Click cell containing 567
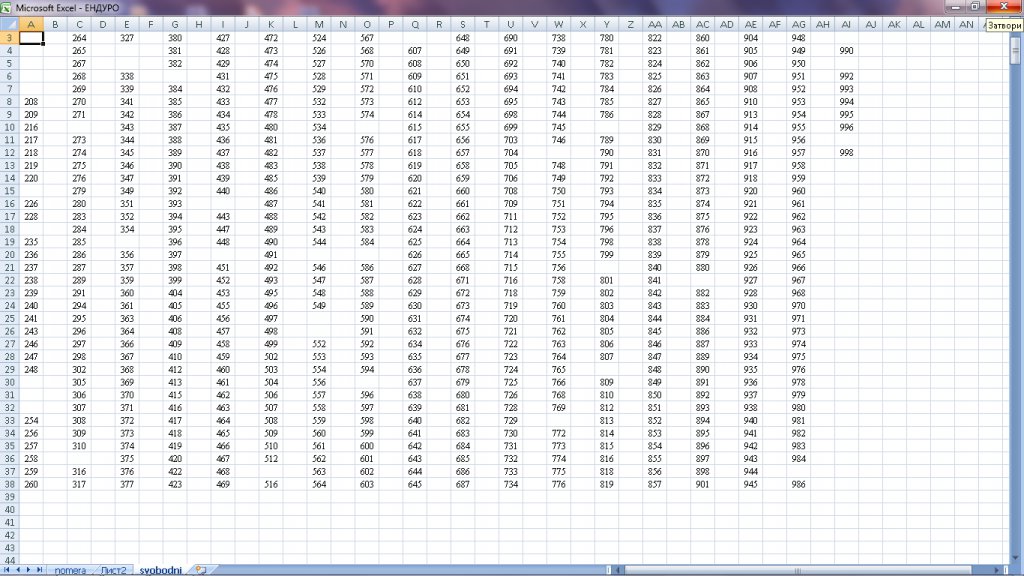Screen dimensions: 1024x576 tap(367, 38)
